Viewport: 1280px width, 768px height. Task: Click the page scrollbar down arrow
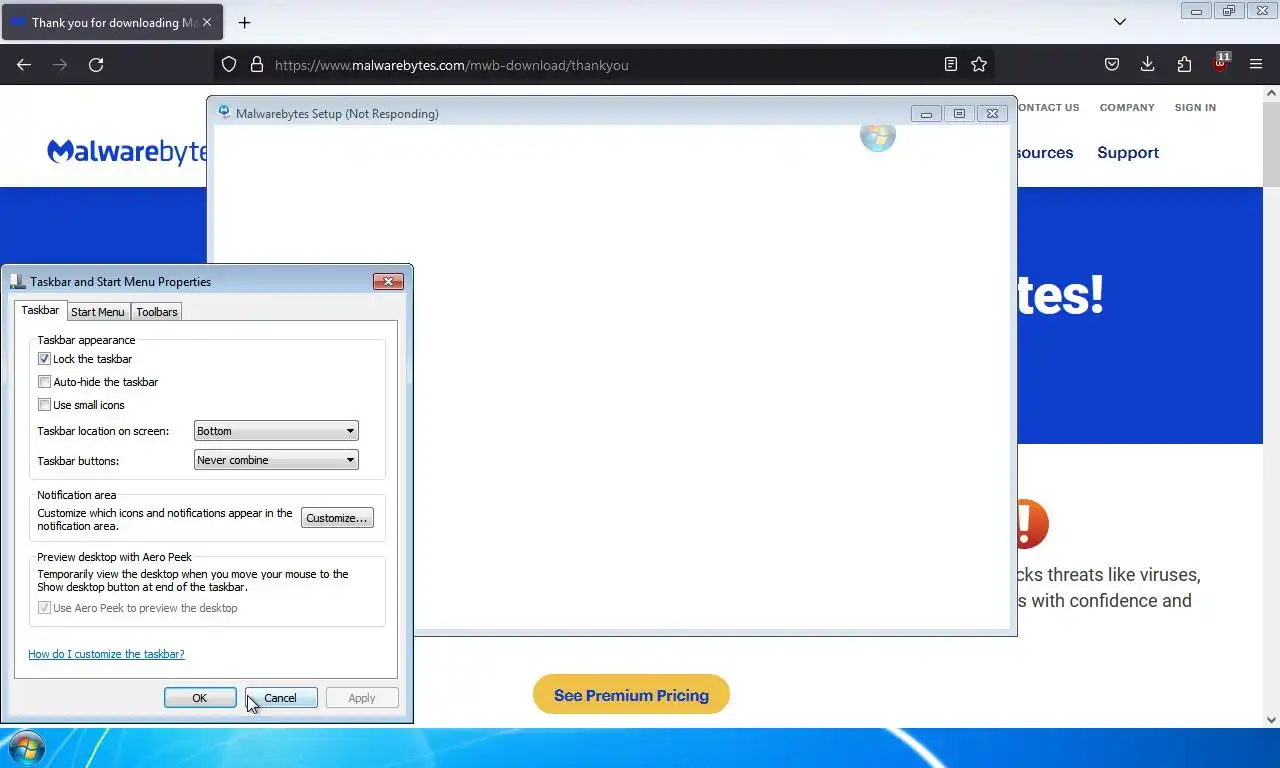tap(1271, 720)
